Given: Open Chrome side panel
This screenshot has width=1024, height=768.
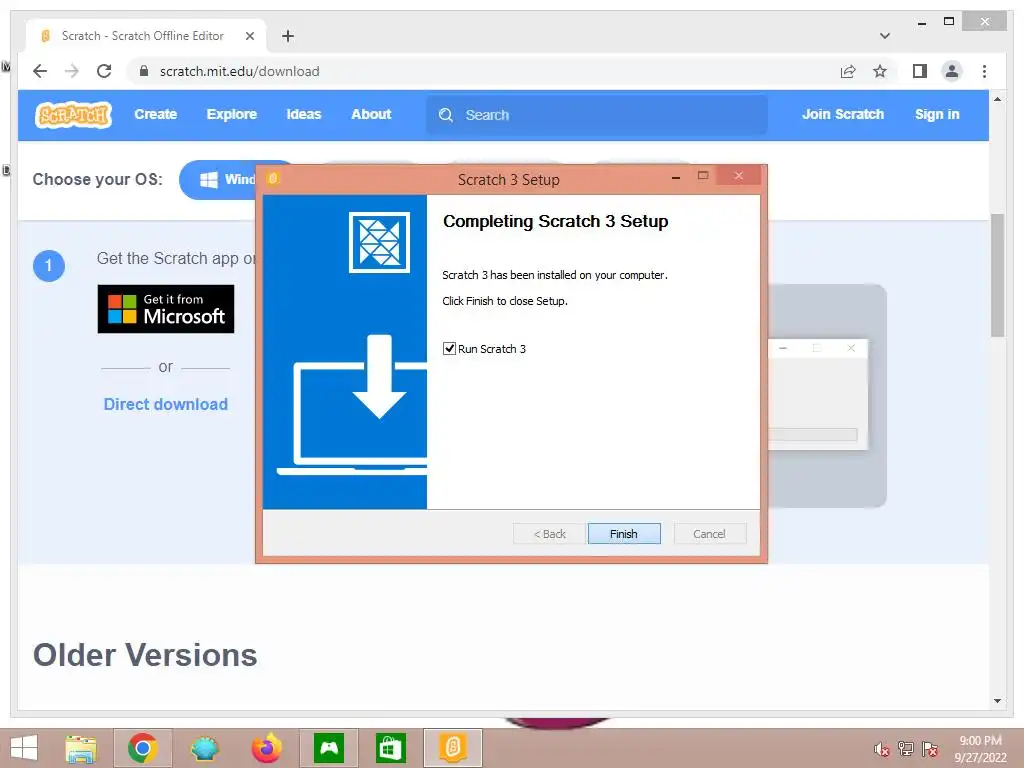Looking at the screenshot, I should click(920, 71).
